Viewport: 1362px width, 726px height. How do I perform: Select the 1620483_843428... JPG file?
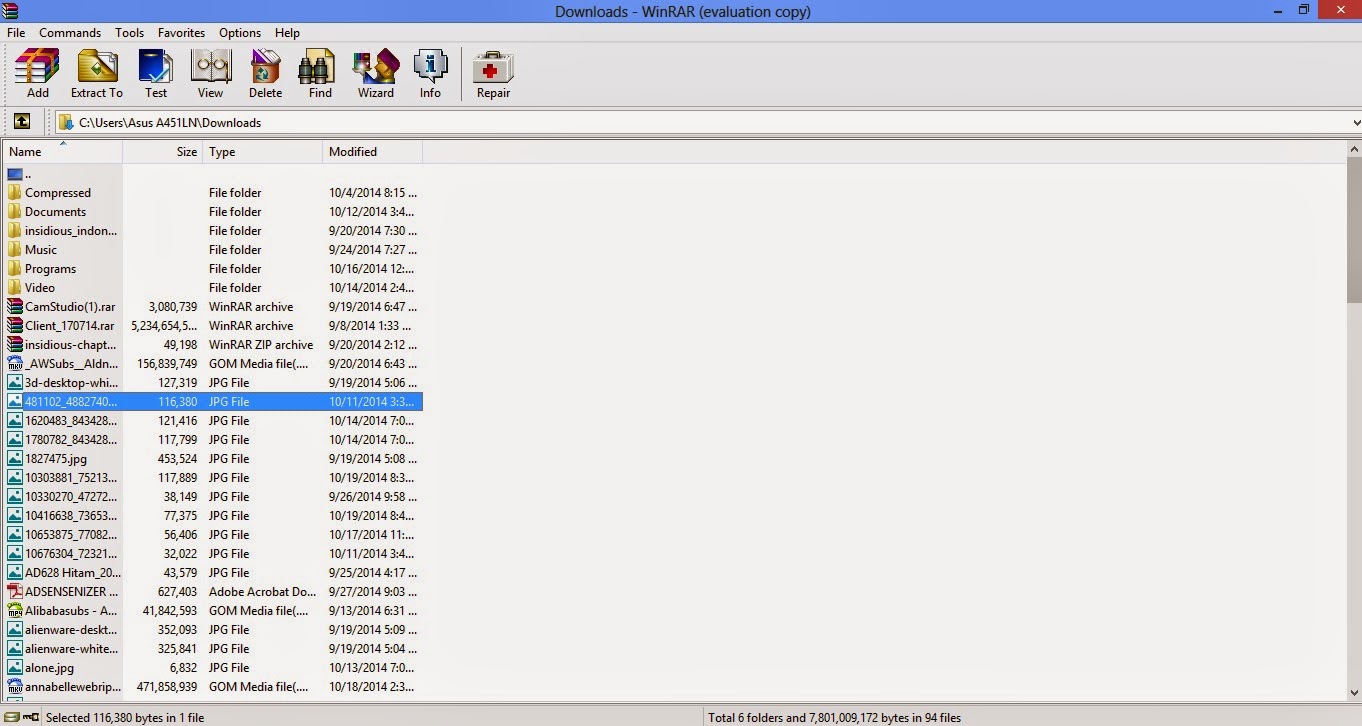tap(213, 421)
